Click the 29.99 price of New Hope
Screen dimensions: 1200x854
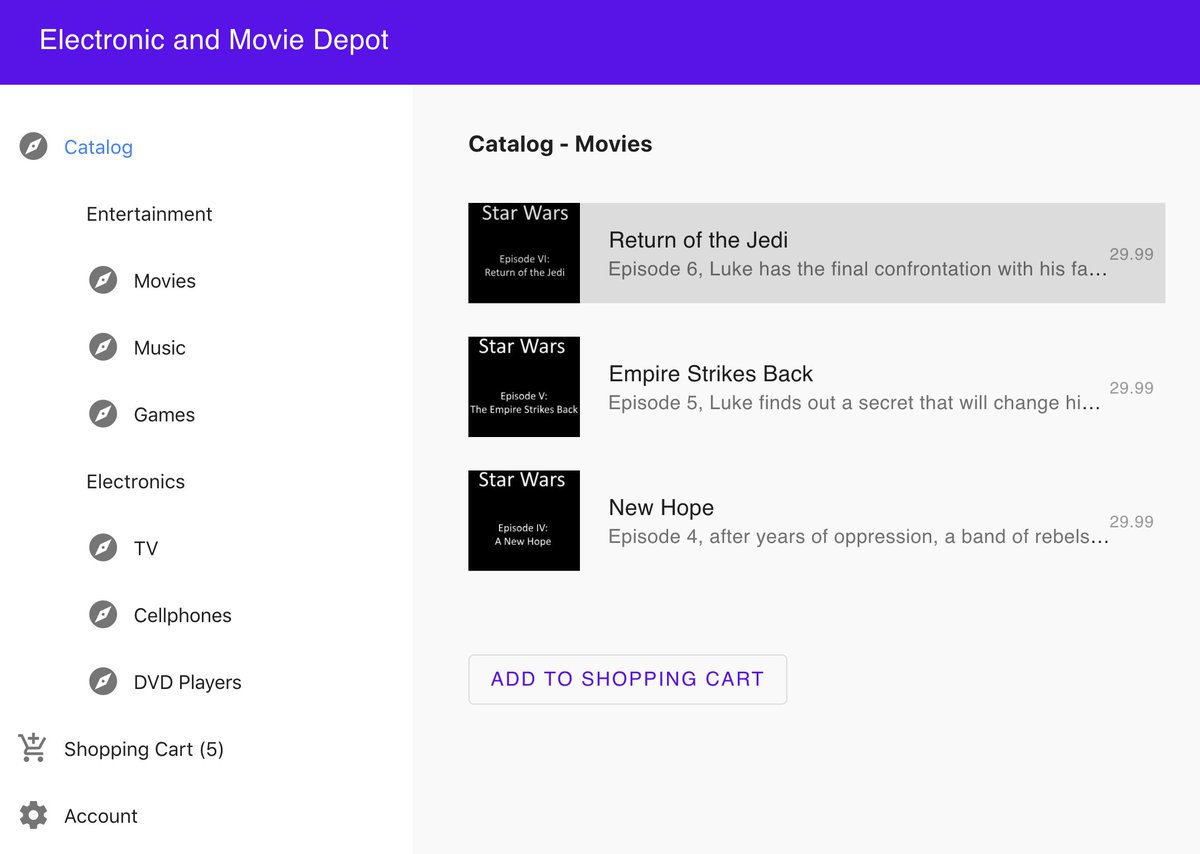(x=1131, y=522)
